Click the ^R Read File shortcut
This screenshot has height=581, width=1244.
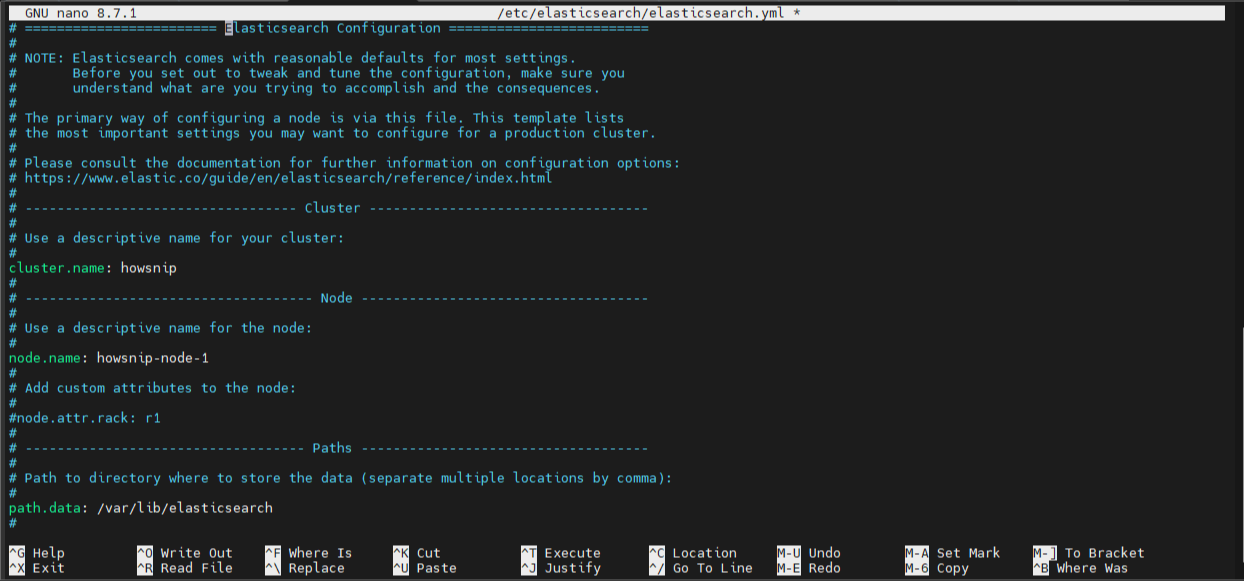[185, 568]
